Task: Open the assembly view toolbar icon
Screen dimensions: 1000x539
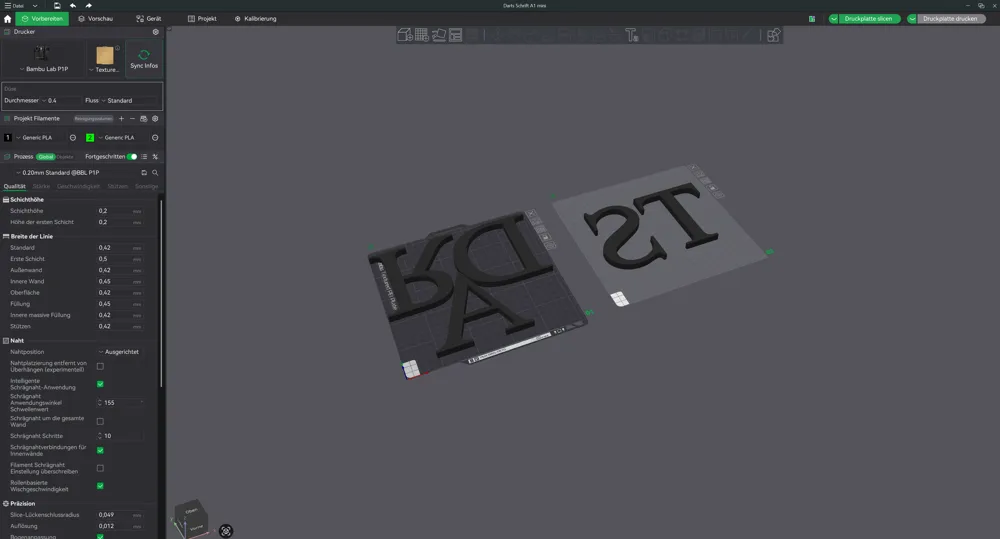Action: pos(773,35)
